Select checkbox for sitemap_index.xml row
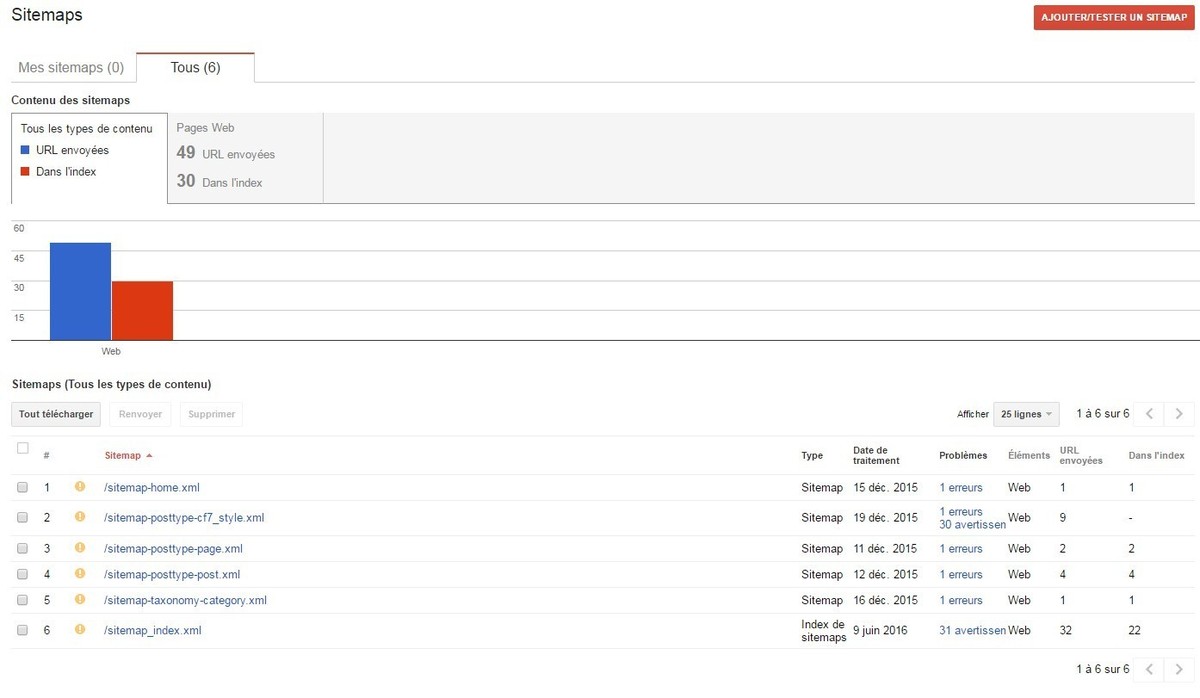Viewport: 1200px width, 698px height. click(x=23, y=630)
